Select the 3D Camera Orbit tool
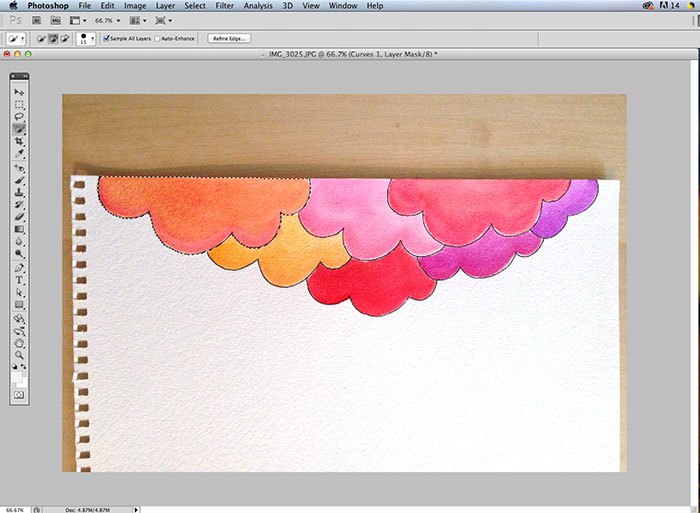Viewport: 700px width, 513px height. [19, 332]
